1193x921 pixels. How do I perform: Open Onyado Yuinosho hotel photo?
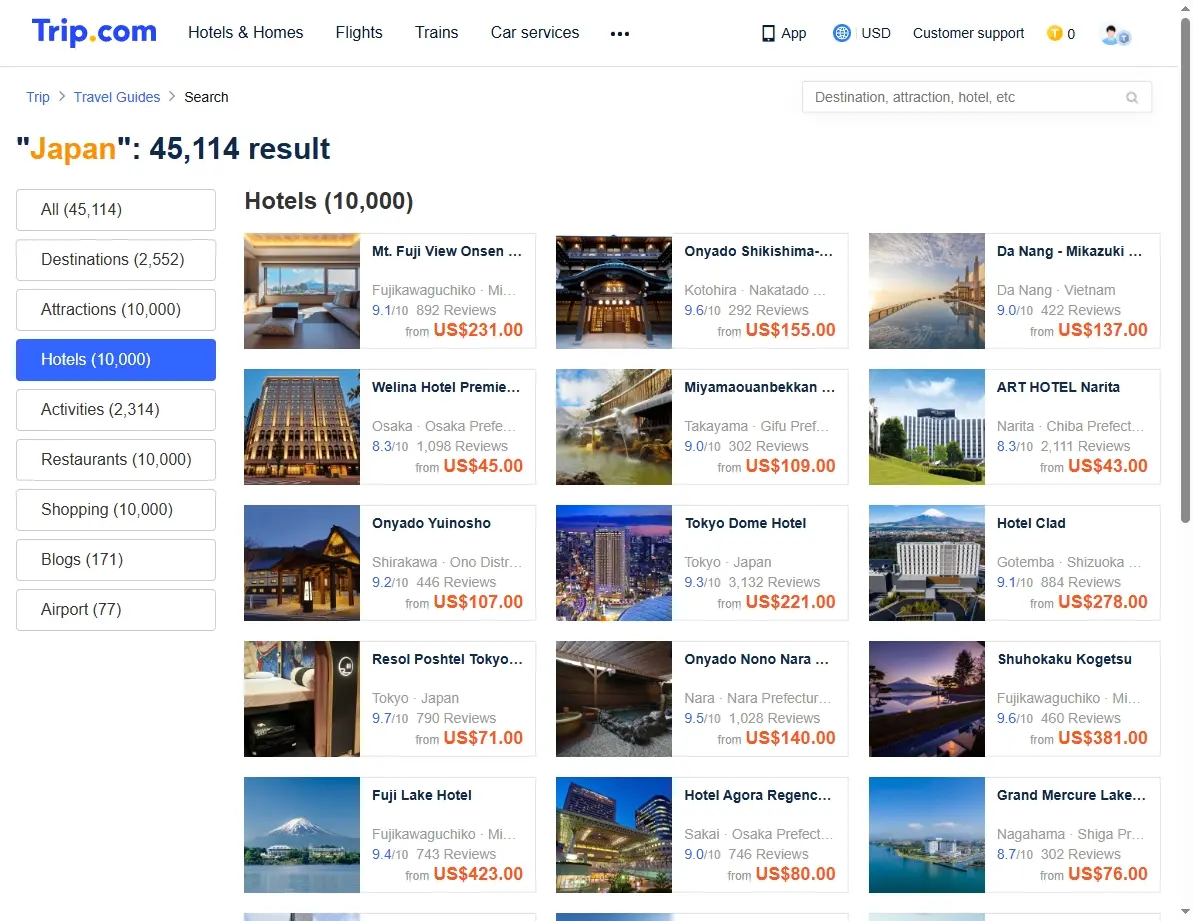302,563
